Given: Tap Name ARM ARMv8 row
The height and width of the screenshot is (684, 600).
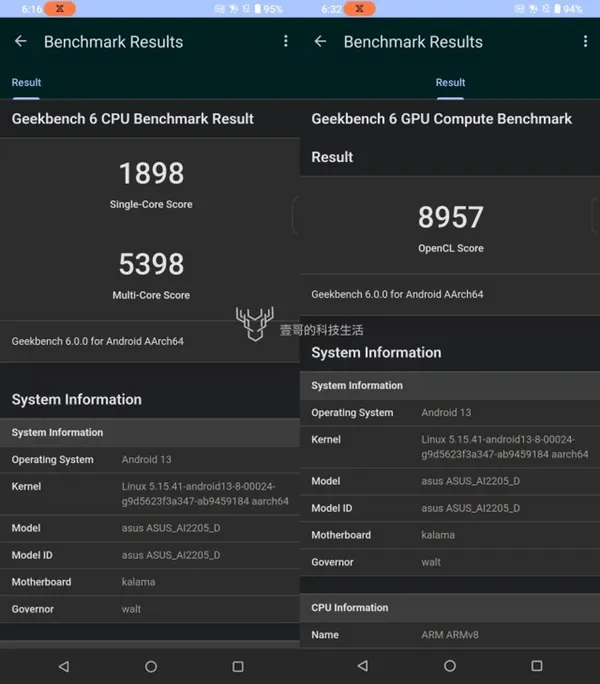Looking at the screenshot, I should tap(450, 635).
